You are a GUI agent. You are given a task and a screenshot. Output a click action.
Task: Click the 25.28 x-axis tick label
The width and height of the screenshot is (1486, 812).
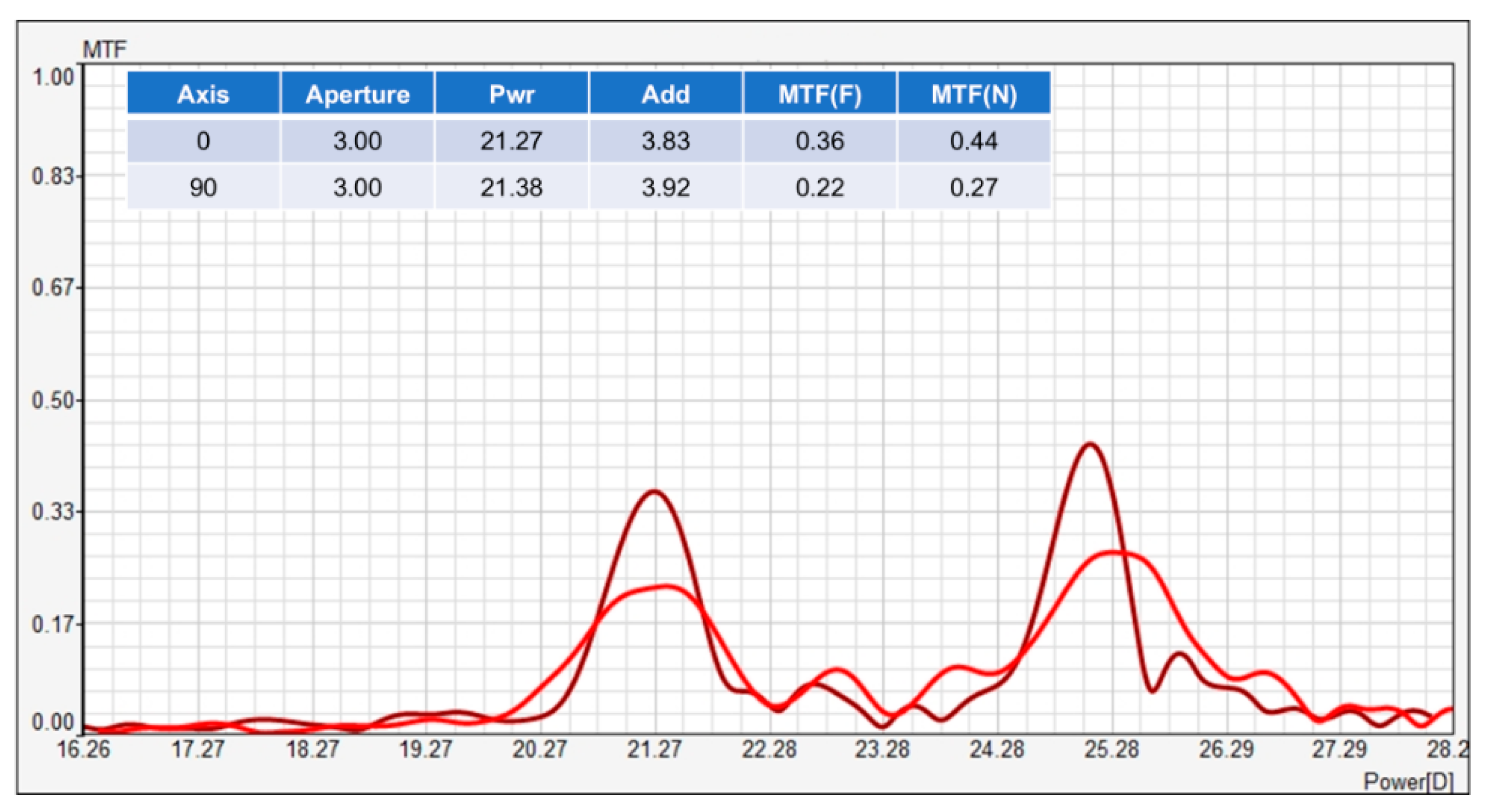pos(1112,750)
